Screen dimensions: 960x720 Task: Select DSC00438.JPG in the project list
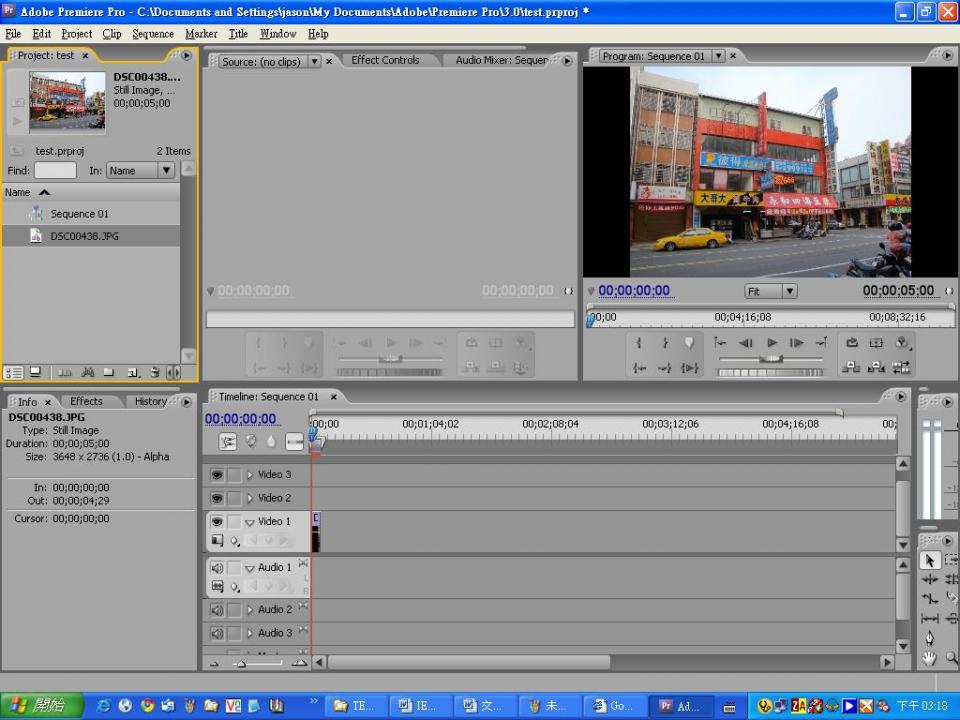84,236
